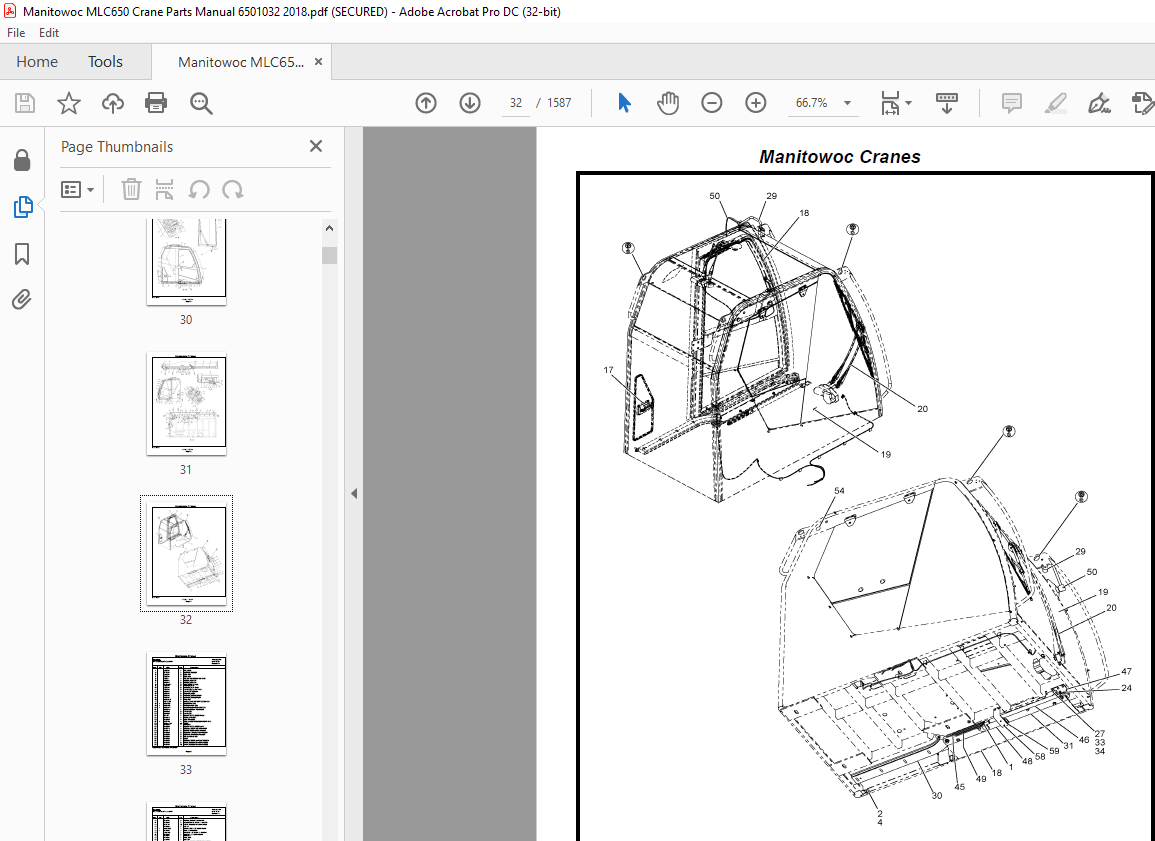Select the page 32 thumbnail
Viewport: 1155px width, 841px height.
coord(186,553)
